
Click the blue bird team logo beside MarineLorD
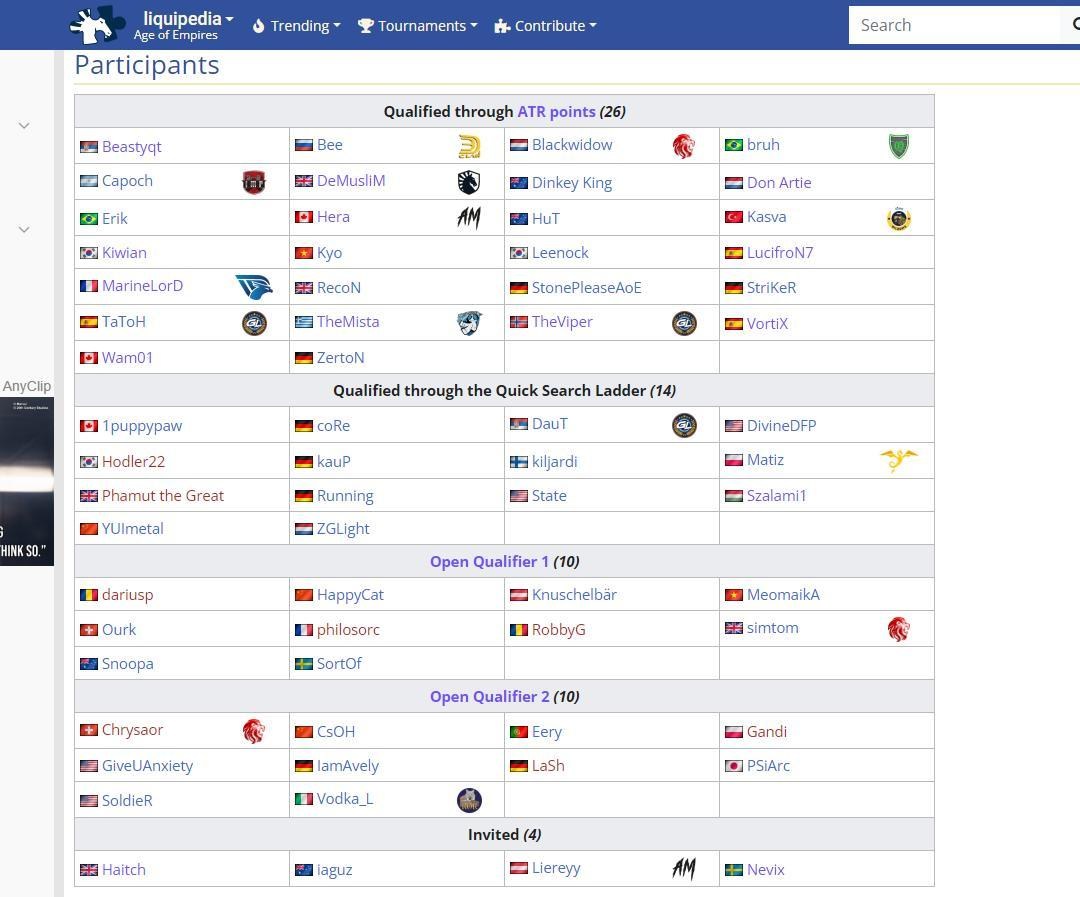254,287
